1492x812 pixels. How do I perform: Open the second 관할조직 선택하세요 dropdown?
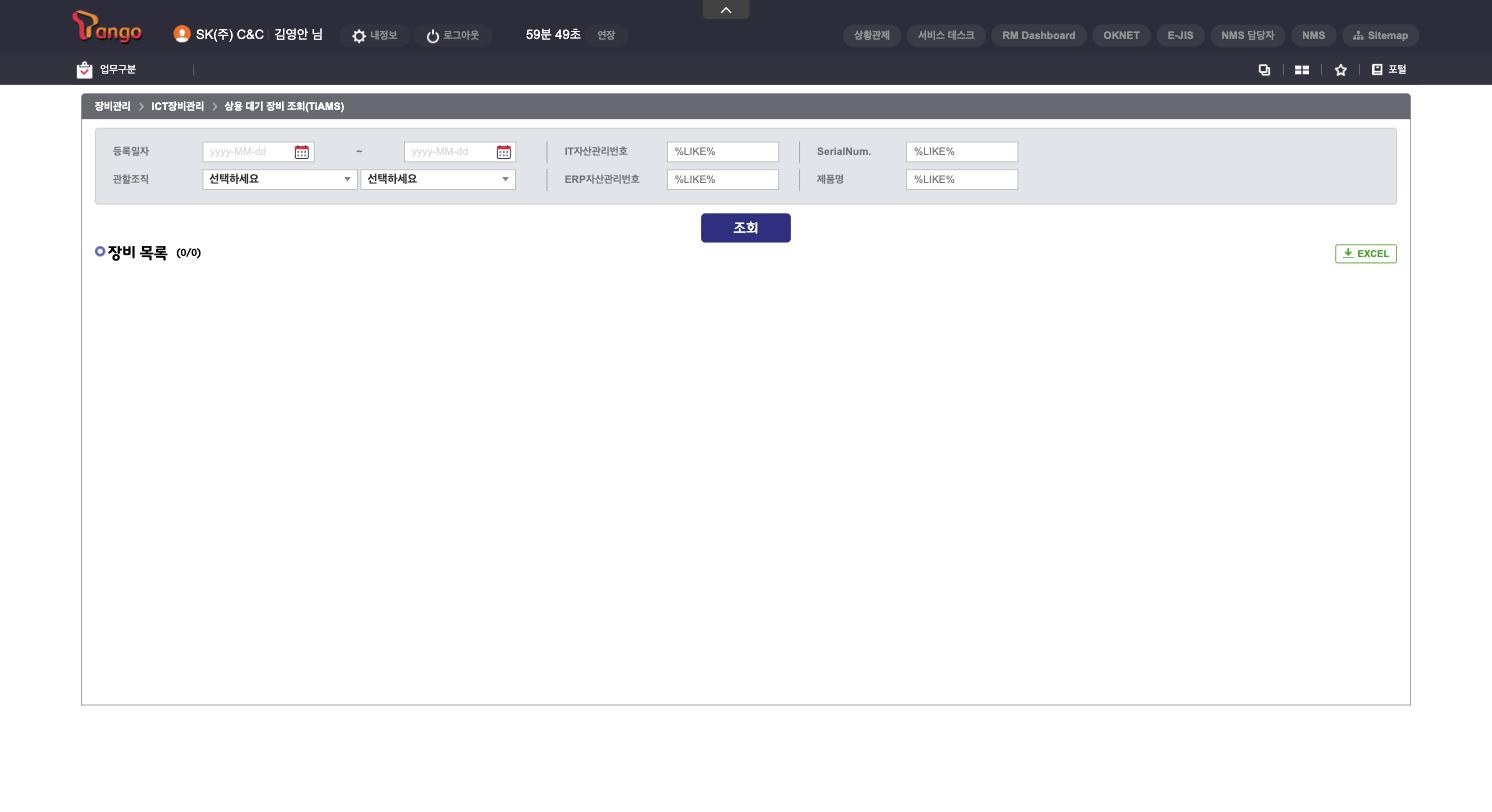click(x=438, y=179)
